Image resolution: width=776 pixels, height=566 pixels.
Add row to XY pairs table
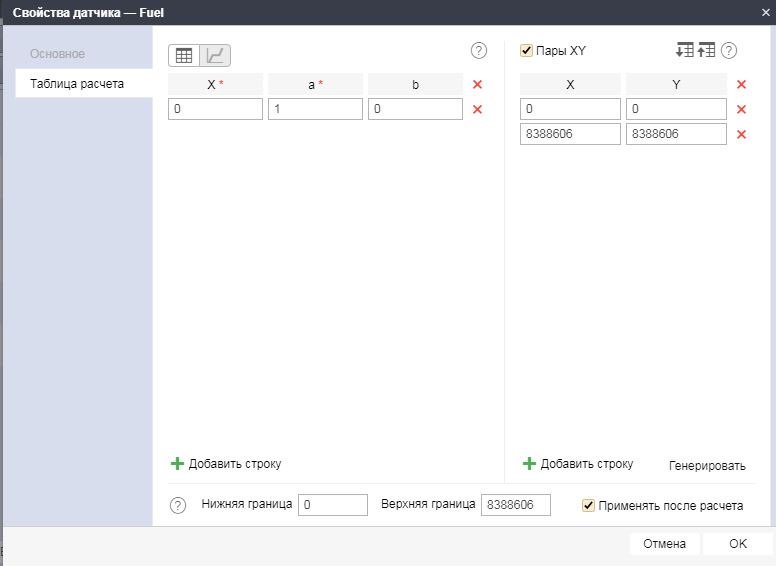[x=578, y=464]
